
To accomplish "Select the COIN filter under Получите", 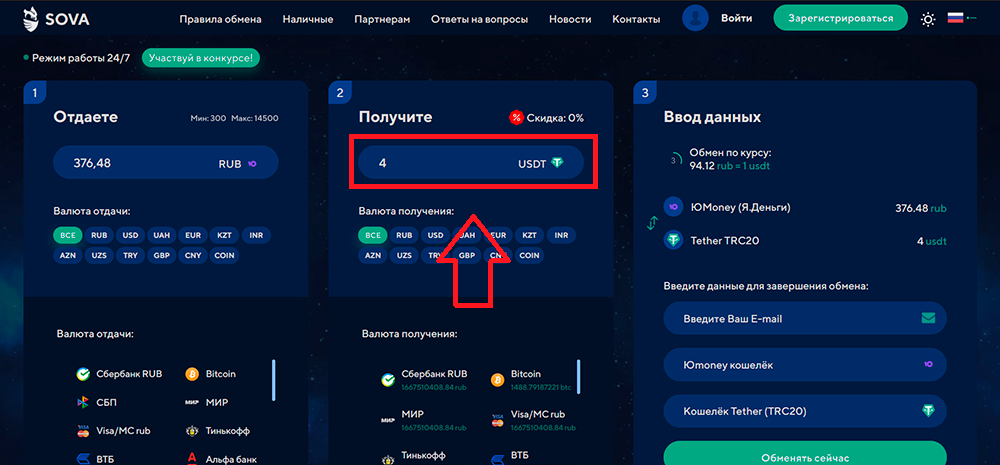I will tap(529, 255).
